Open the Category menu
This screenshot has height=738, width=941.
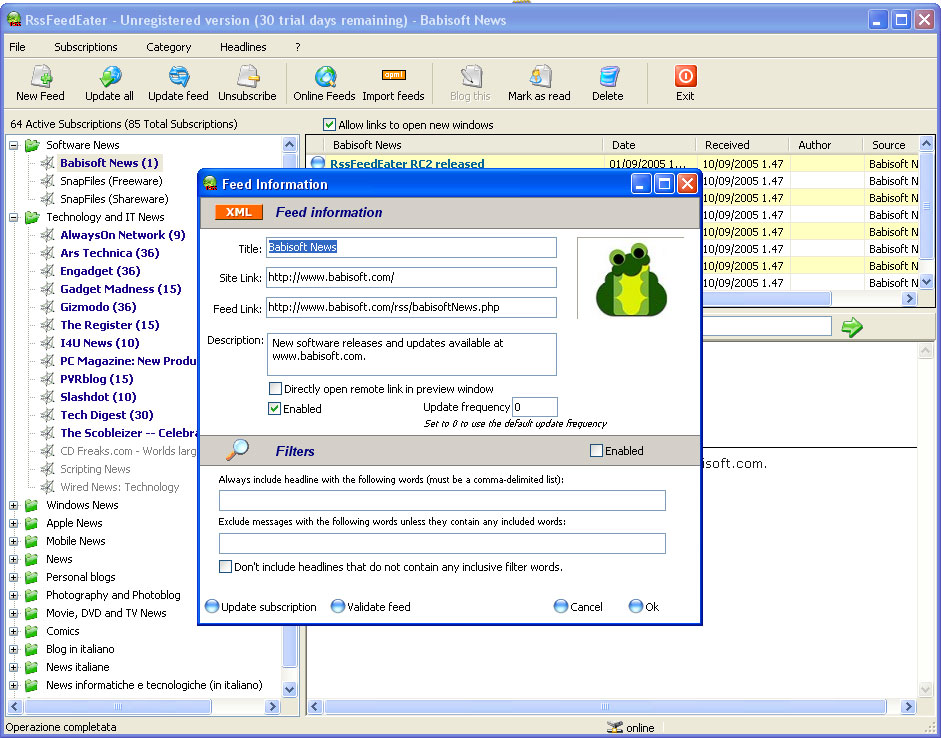pyautogui.click(x=169, y=47)
